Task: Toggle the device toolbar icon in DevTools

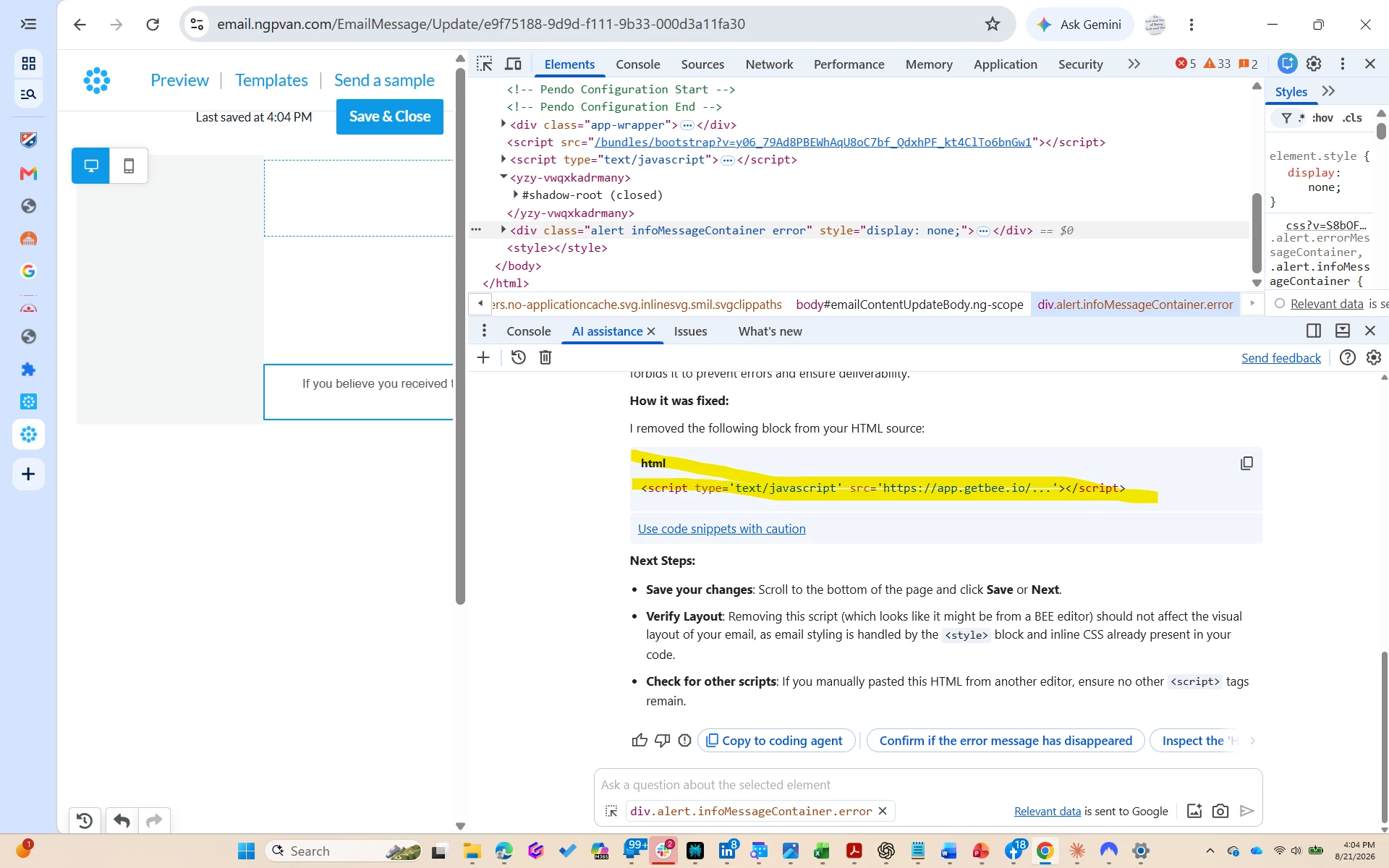Action: pyautogui.click(x=513, y=64)
